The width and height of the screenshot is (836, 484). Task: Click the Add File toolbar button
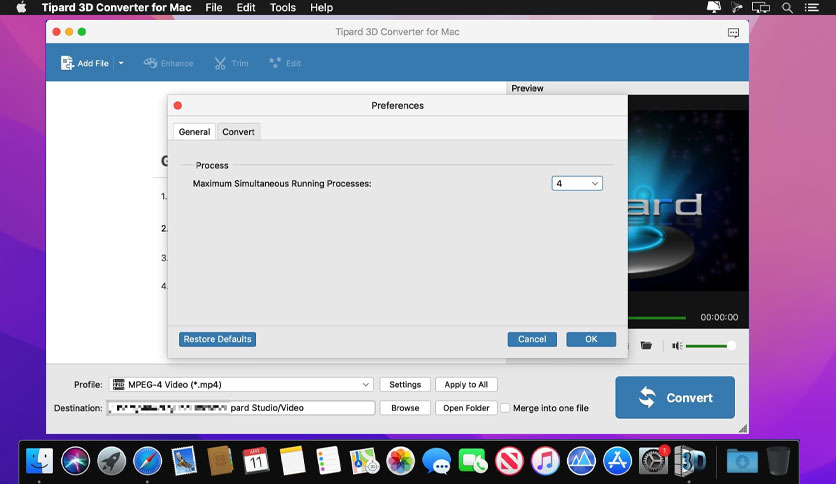coord(84,63)
